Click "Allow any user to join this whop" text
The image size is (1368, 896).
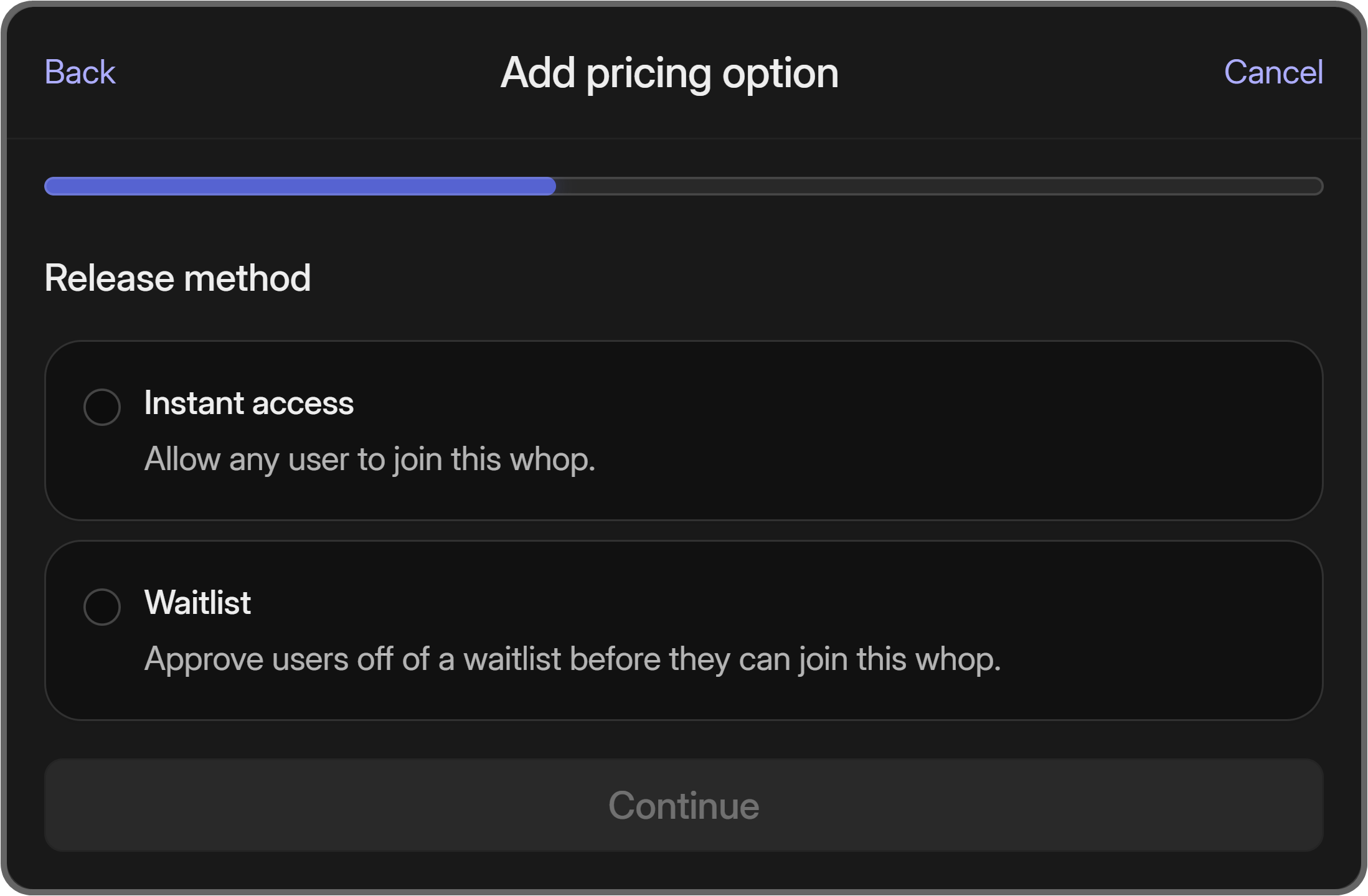click(369, 460)
